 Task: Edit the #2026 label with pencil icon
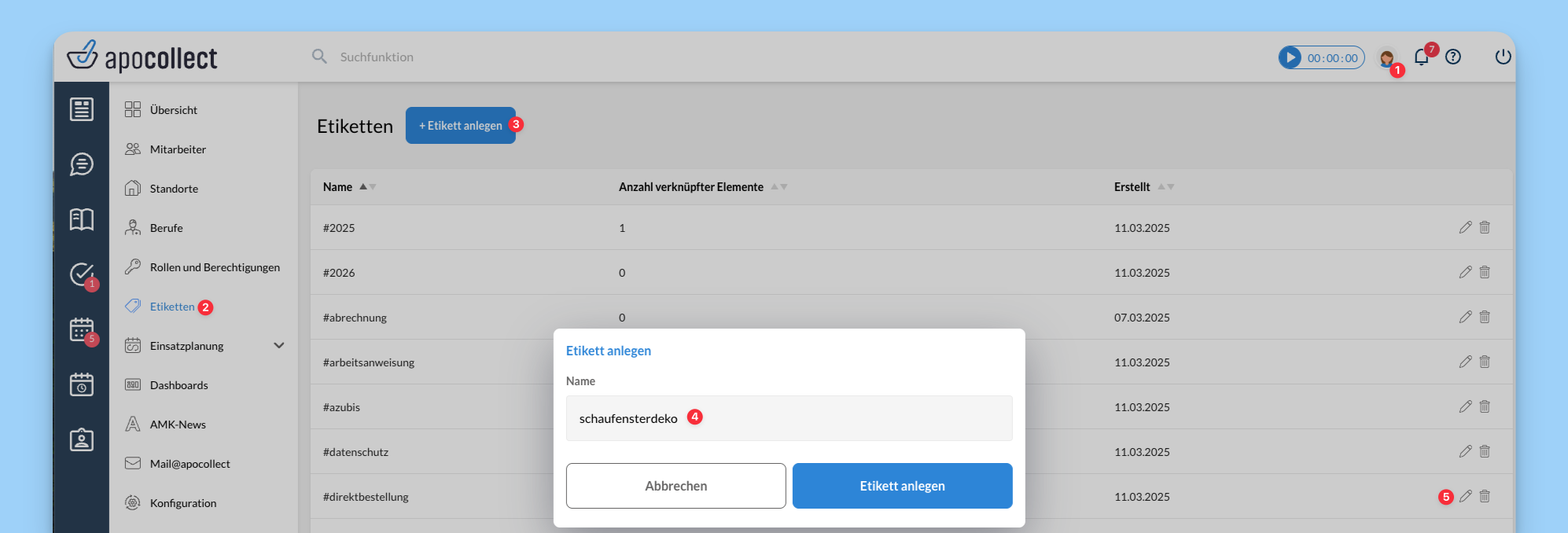pyautogui.click(x=1465, y=272)
